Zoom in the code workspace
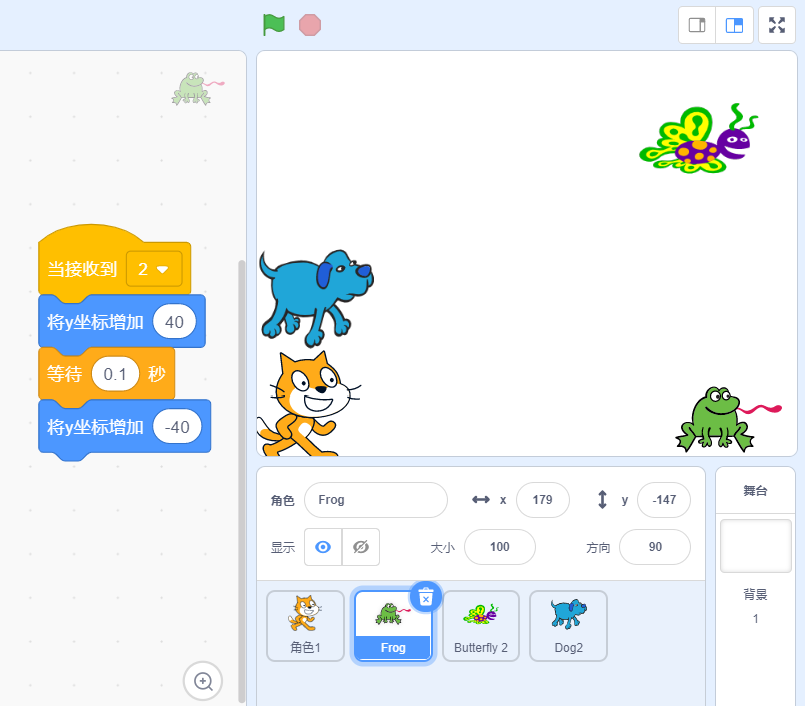 click(x=203, y=681)
